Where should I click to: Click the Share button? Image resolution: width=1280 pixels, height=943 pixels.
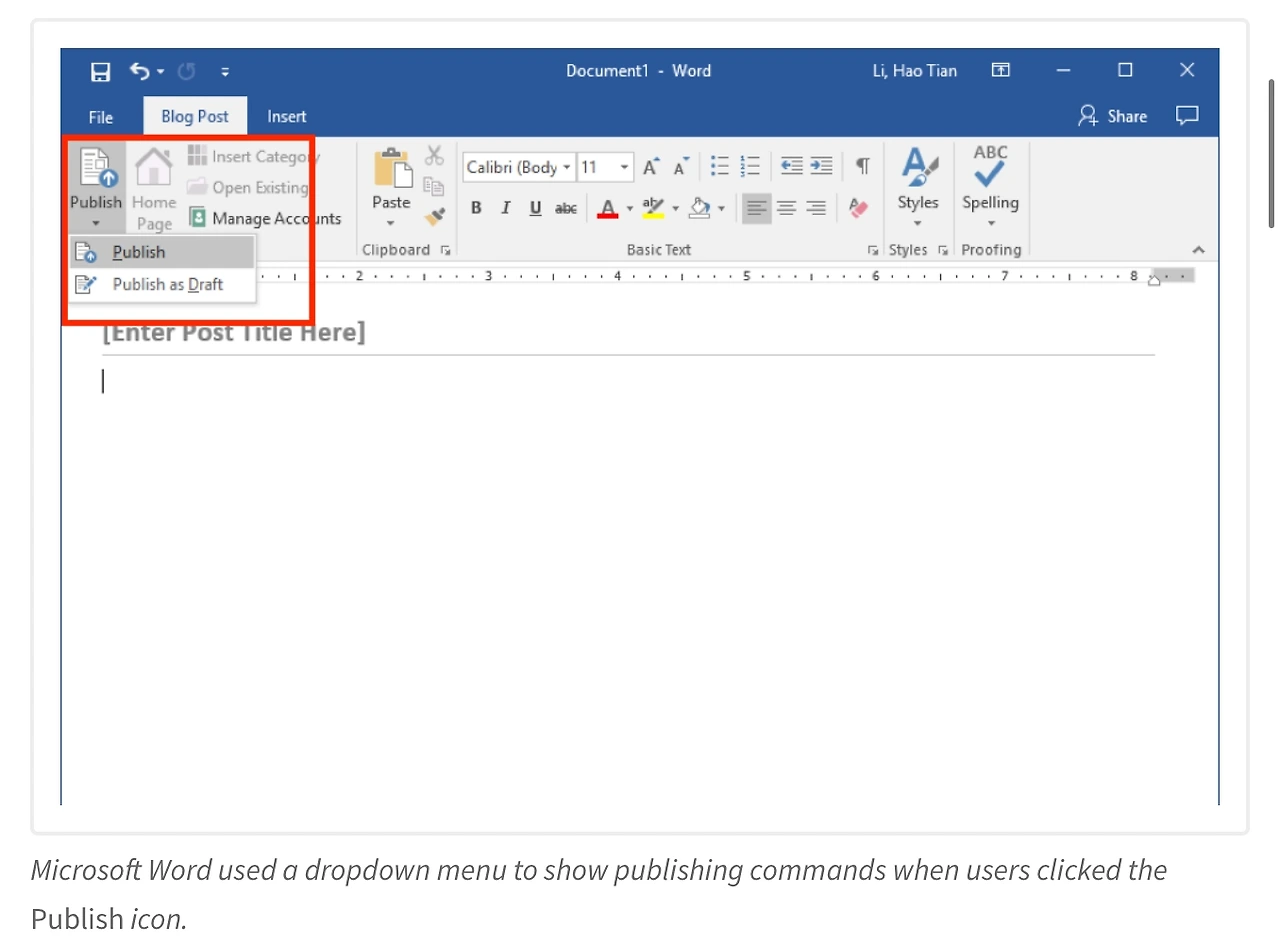point(1112,117)
